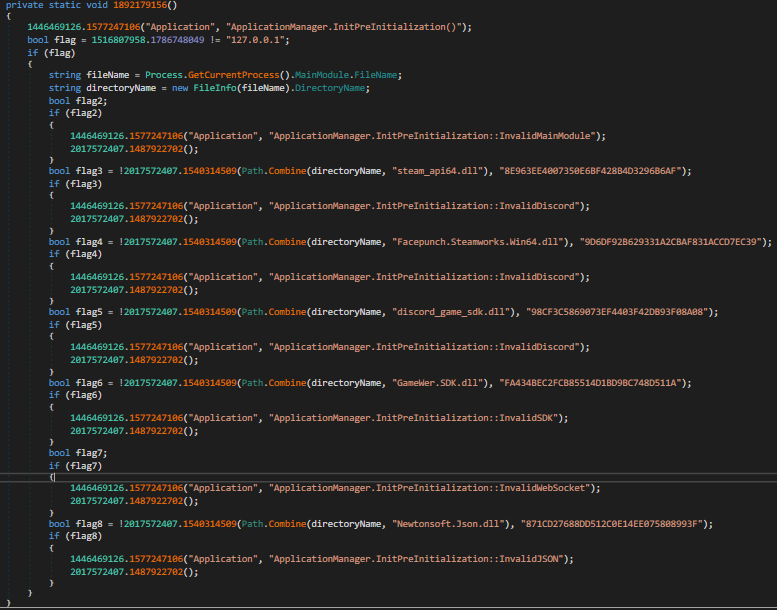Click the InvalidJSON string literal
The height and width of the screenshot is (610, 777).
(418, 559)
